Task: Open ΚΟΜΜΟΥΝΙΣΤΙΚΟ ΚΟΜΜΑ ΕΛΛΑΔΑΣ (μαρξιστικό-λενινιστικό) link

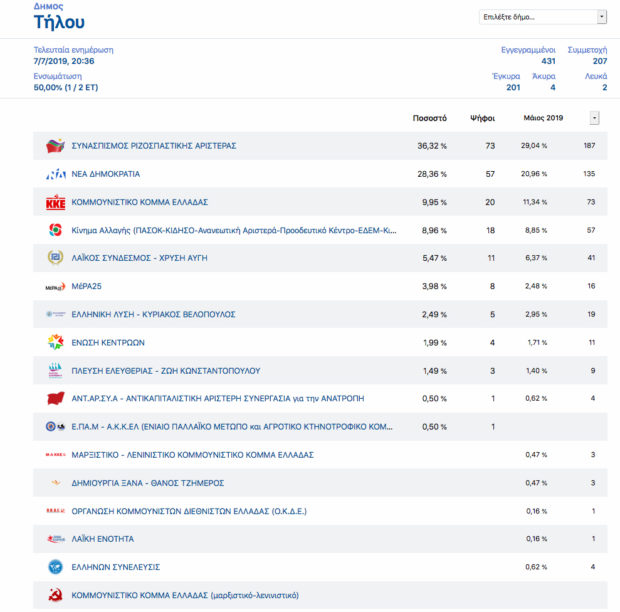Action: point(185,595)
